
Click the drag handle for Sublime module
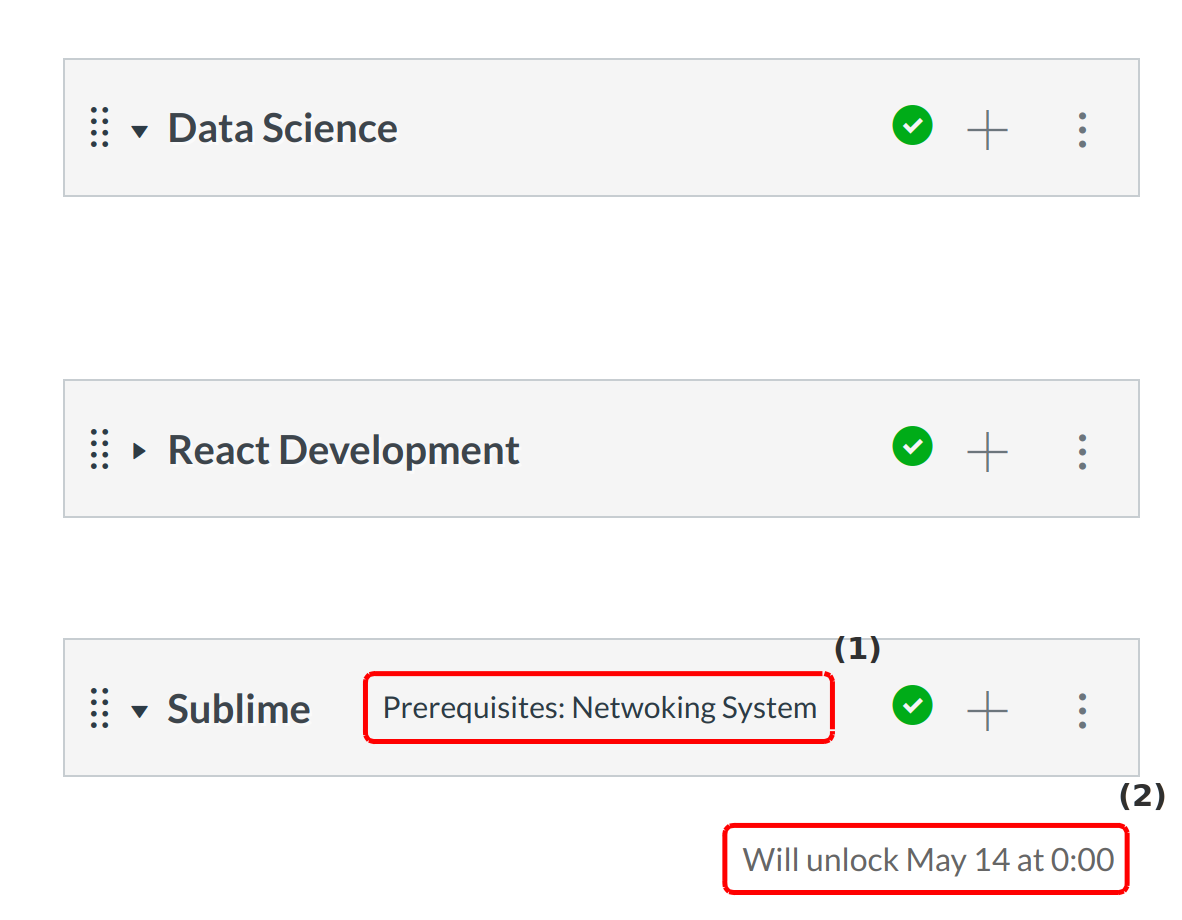[x=99, y=708]
